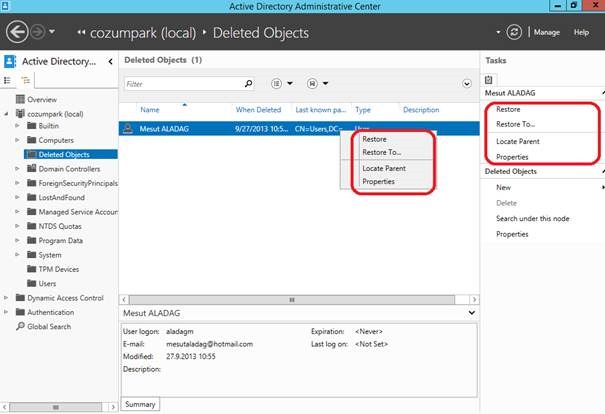605x414 pixels.
Task: Expand the System folder
Action: coord(17,255)
